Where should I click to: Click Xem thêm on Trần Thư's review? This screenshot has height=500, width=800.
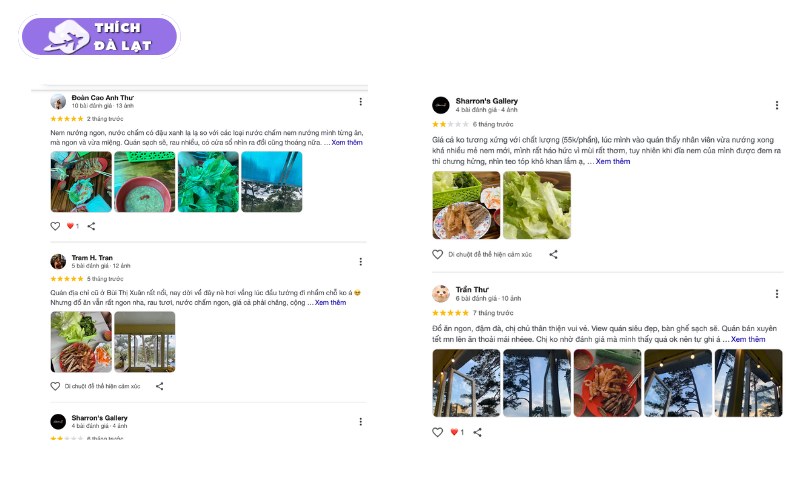[748, 339]
